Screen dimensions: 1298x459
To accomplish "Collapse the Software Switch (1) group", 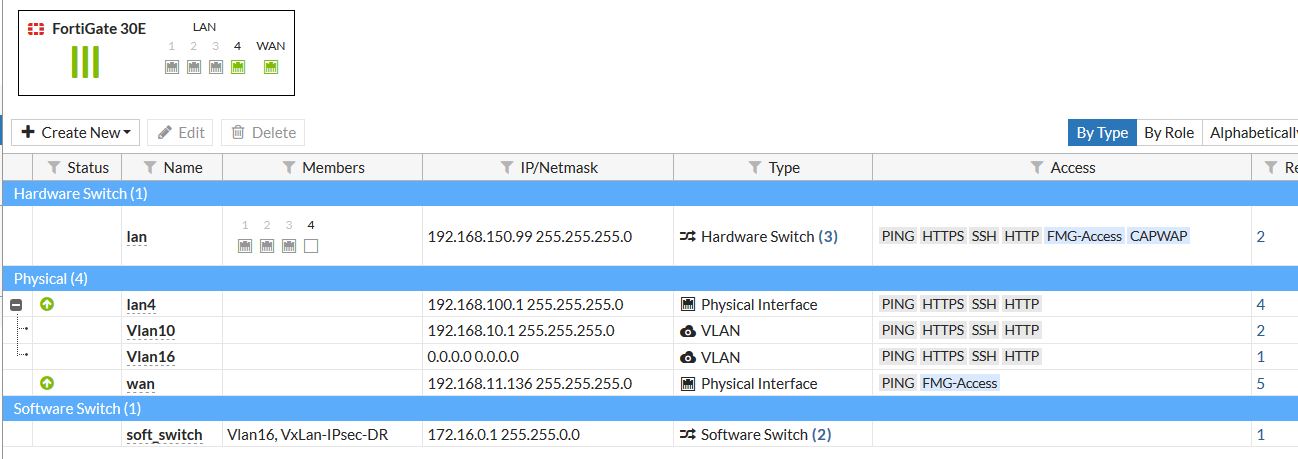I will (x=77, y=408).
